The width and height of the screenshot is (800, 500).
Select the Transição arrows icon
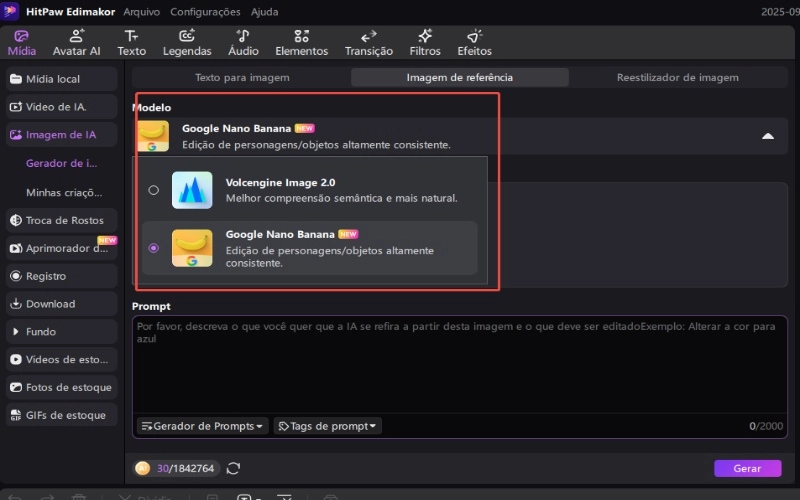pyautogui.click(x=368, y=36)
